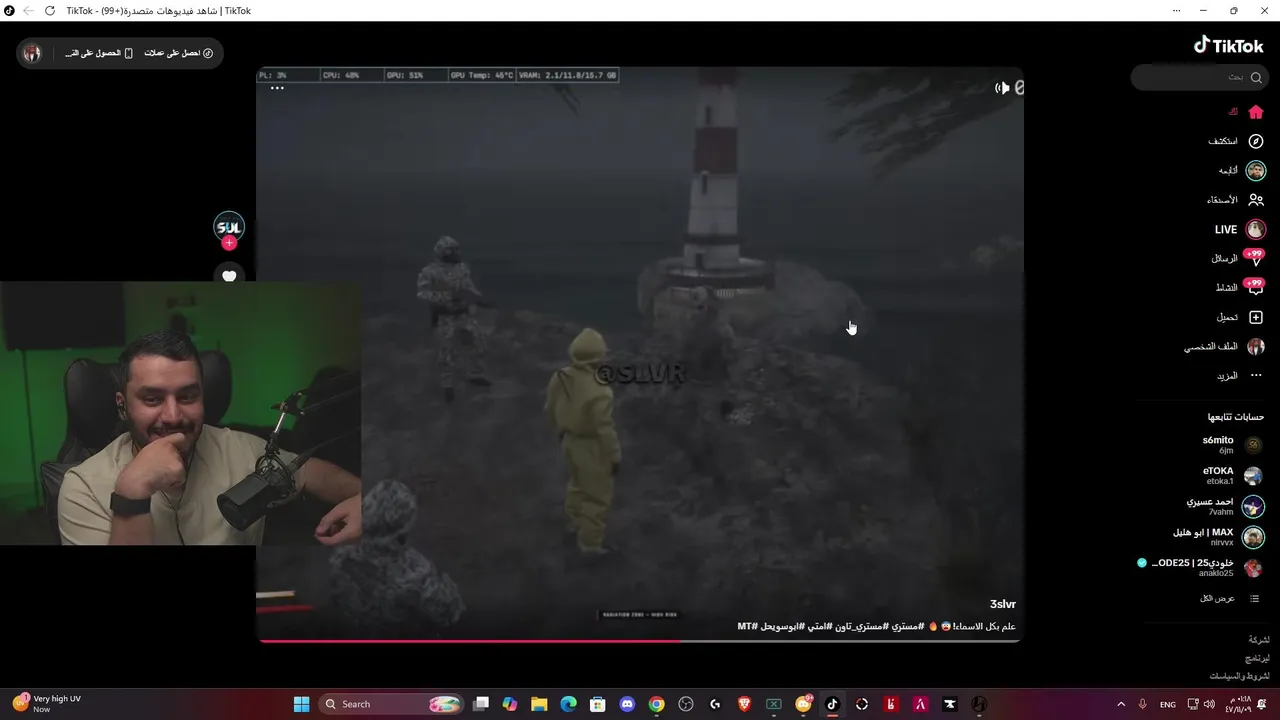Click the Upload plus icon

1256,317
